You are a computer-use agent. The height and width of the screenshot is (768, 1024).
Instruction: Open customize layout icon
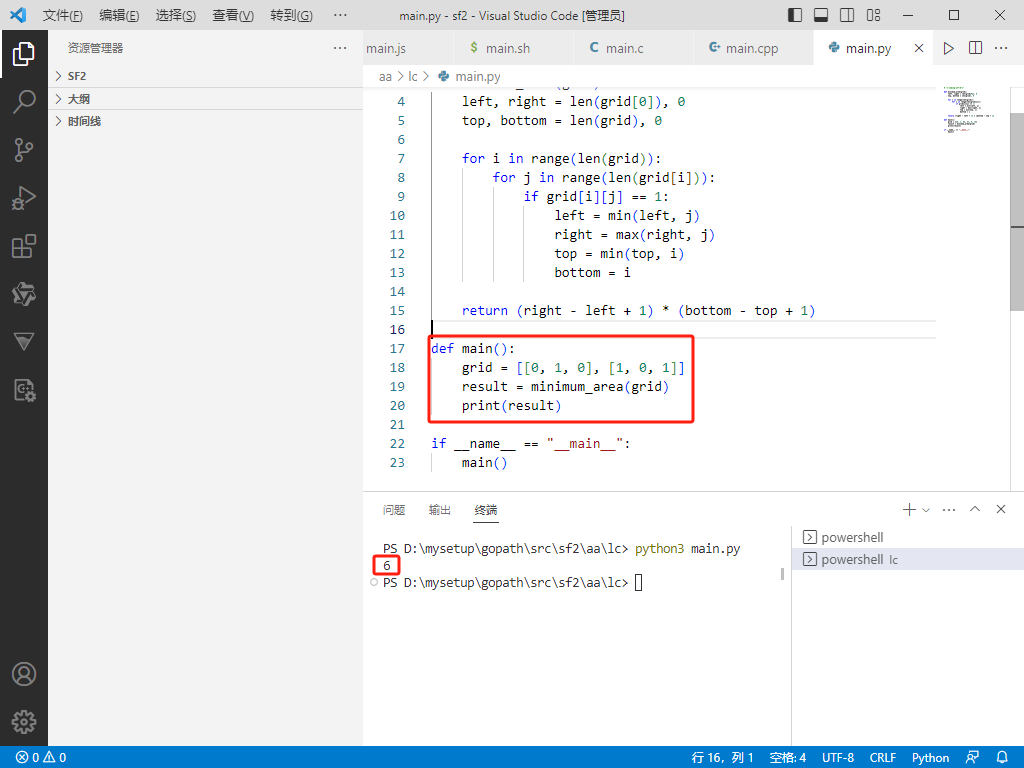(873, 15)
